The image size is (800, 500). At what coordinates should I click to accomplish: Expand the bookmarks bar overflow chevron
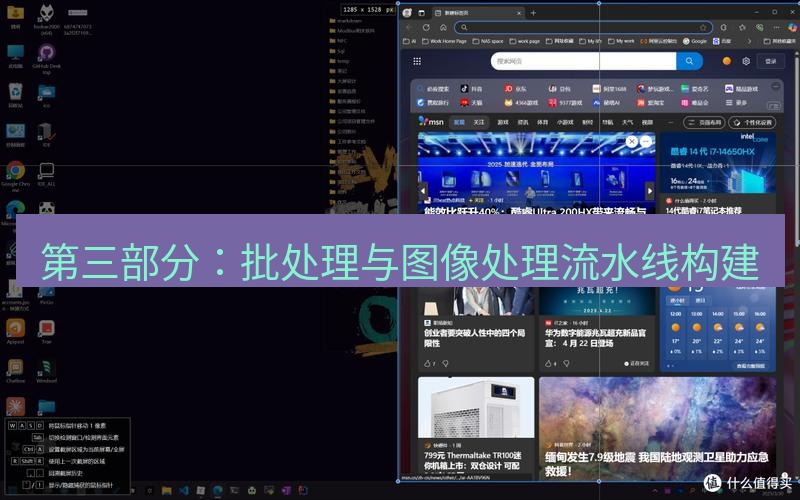(x=749, y=41)
